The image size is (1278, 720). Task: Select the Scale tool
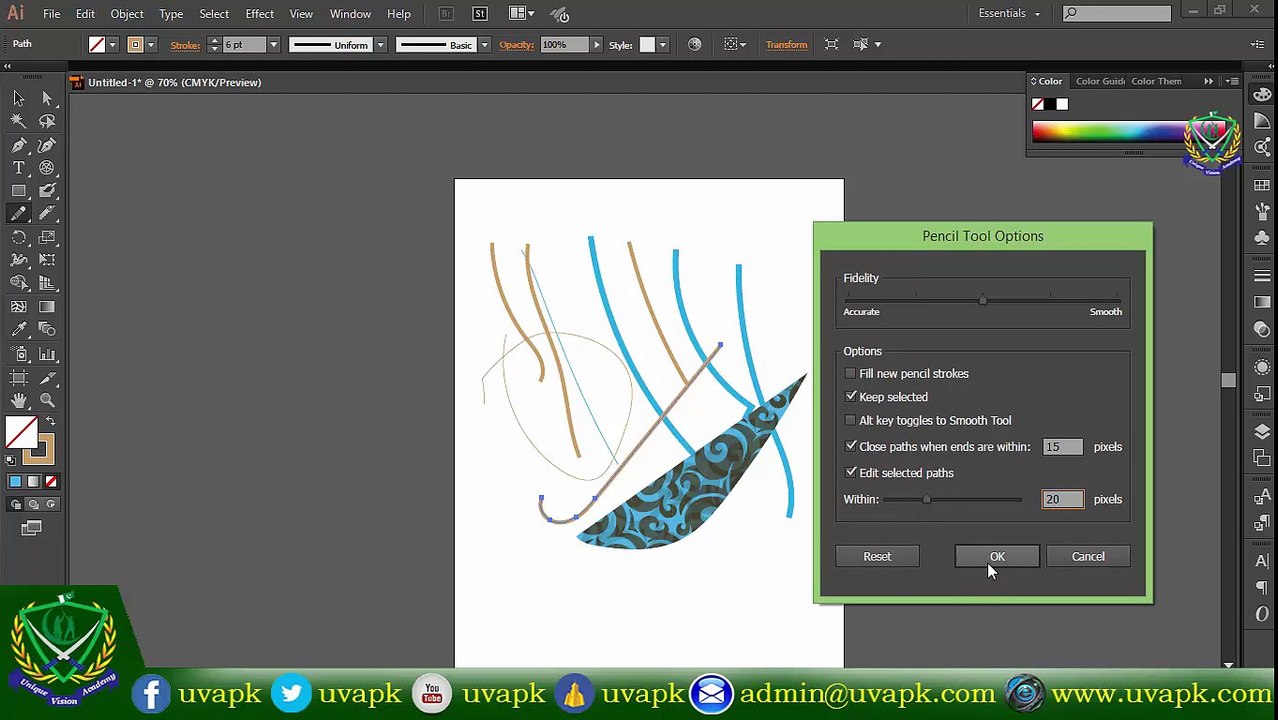[x=47, y=237]
